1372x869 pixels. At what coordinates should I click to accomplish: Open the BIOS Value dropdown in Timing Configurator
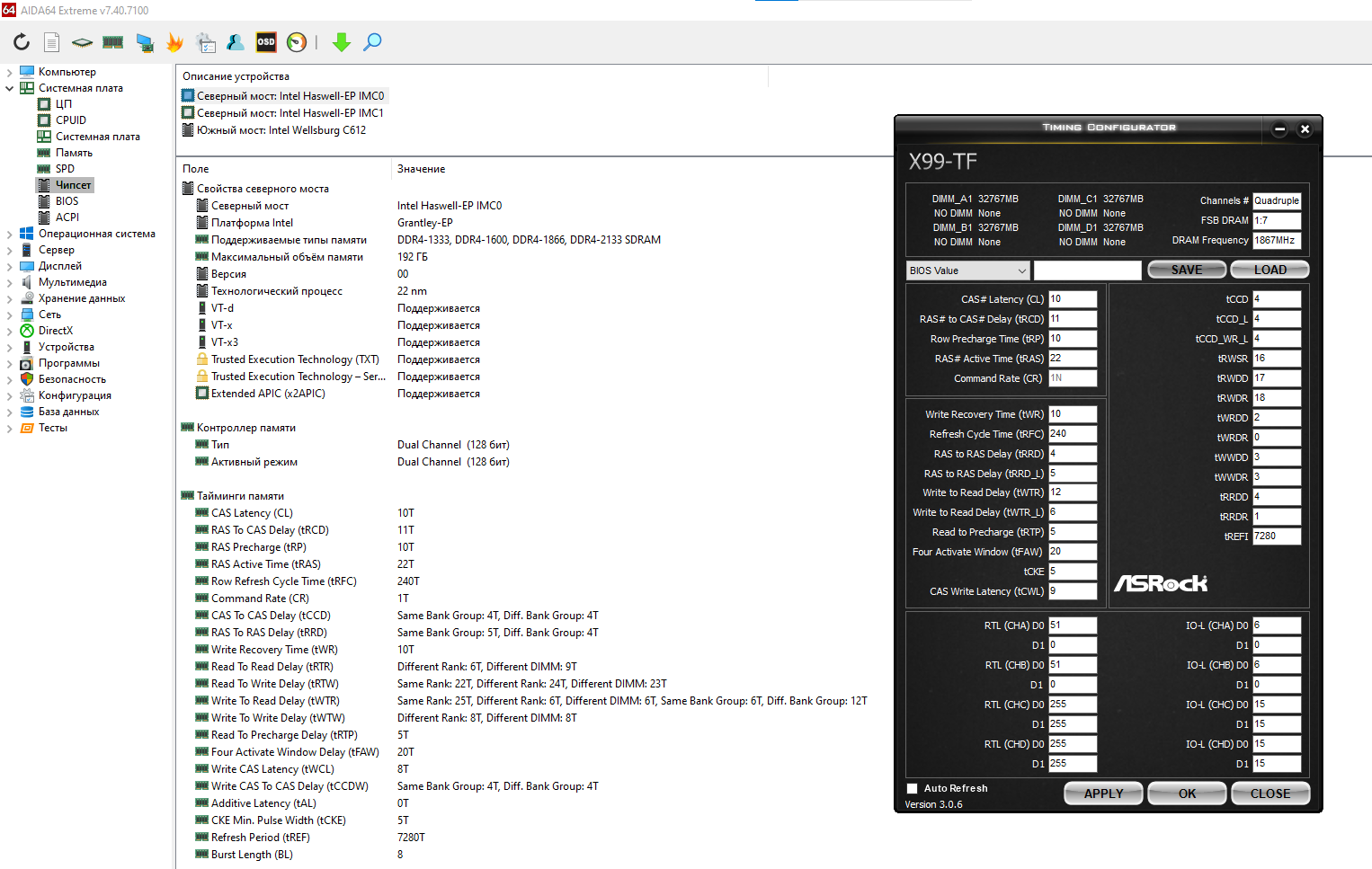click(x=967, y=270)
